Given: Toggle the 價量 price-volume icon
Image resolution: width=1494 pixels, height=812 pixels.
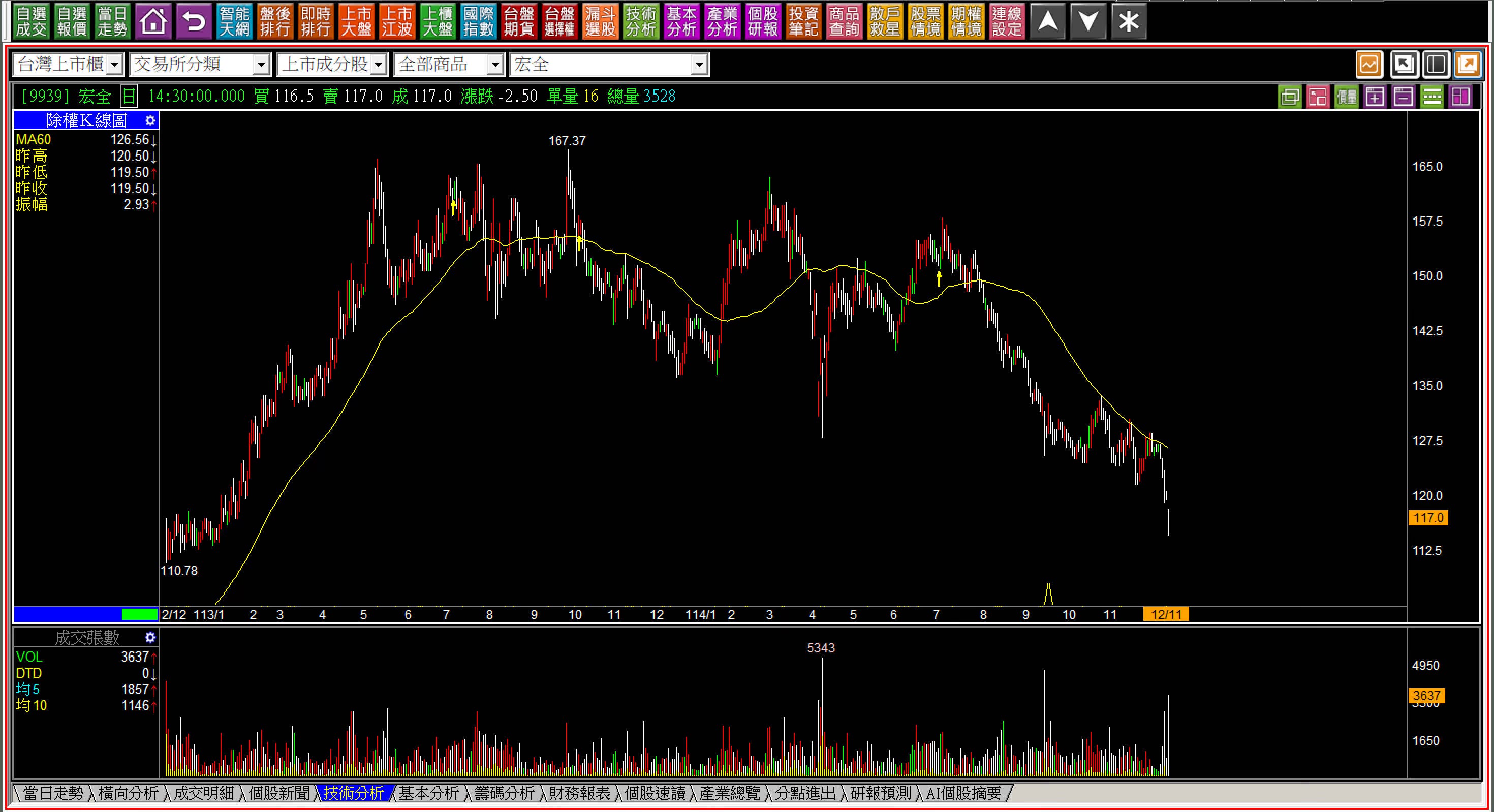Looking at the screenshot, I should 1347,97.
